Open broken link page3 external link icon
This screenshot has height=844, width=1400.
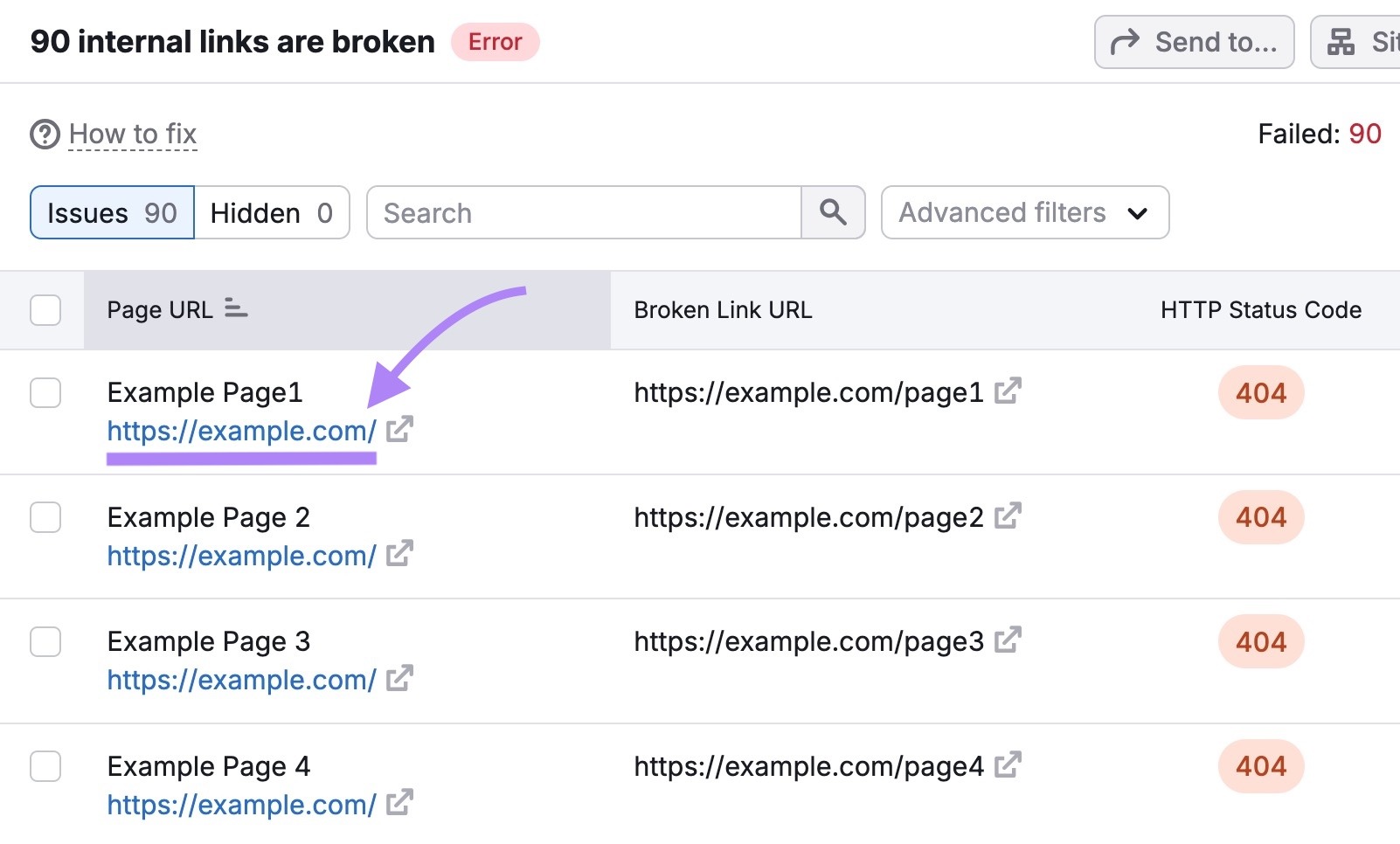pos(1008,640)
